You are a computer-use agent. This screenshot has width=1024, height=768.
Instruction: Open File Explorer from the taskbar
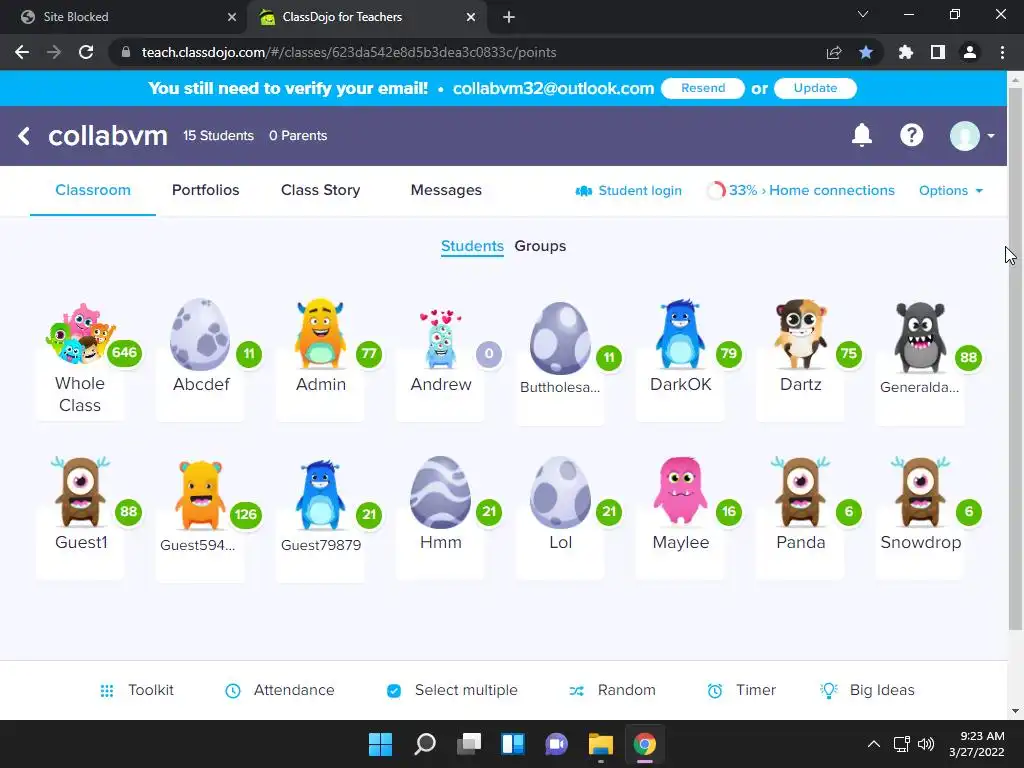pos(600,744)
